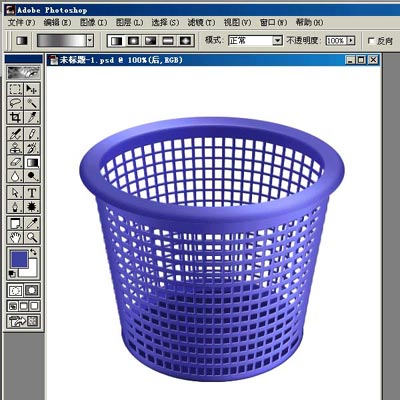400x400 pixels.
Task: Activate the Type tool
Action: [x=32, y=193]
